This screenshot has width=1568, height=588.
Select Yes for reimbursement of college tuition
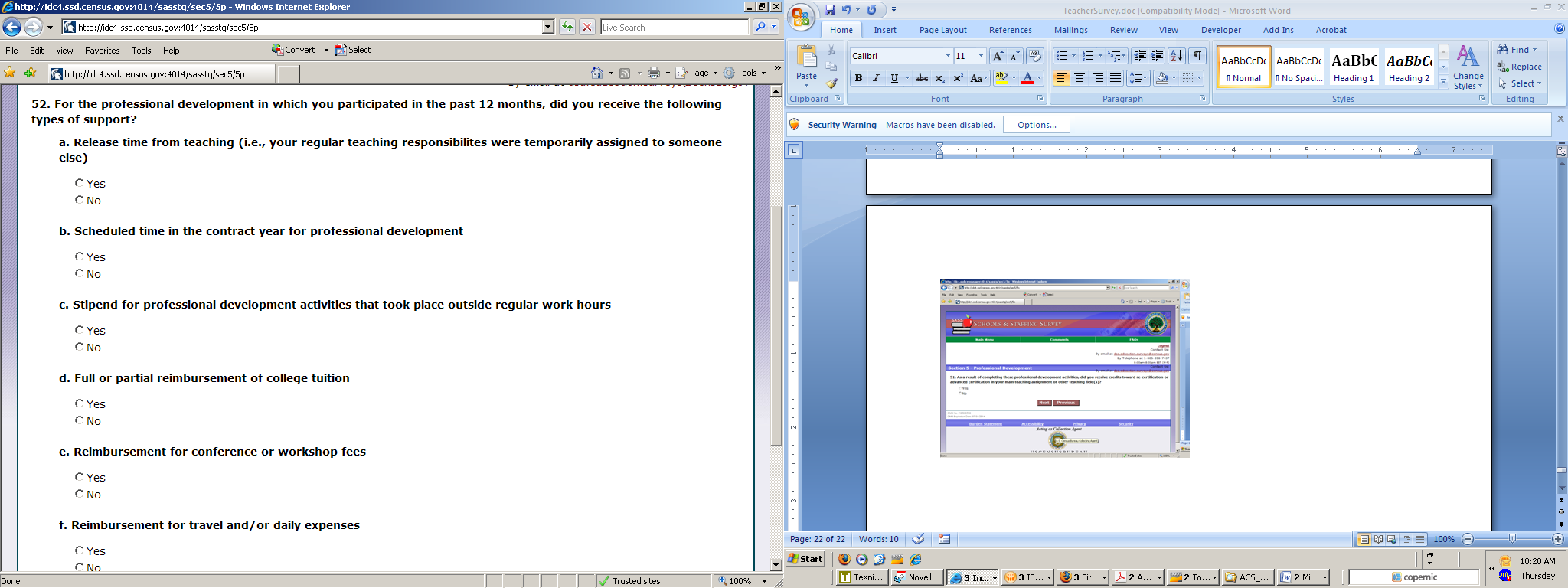[79, 403]
